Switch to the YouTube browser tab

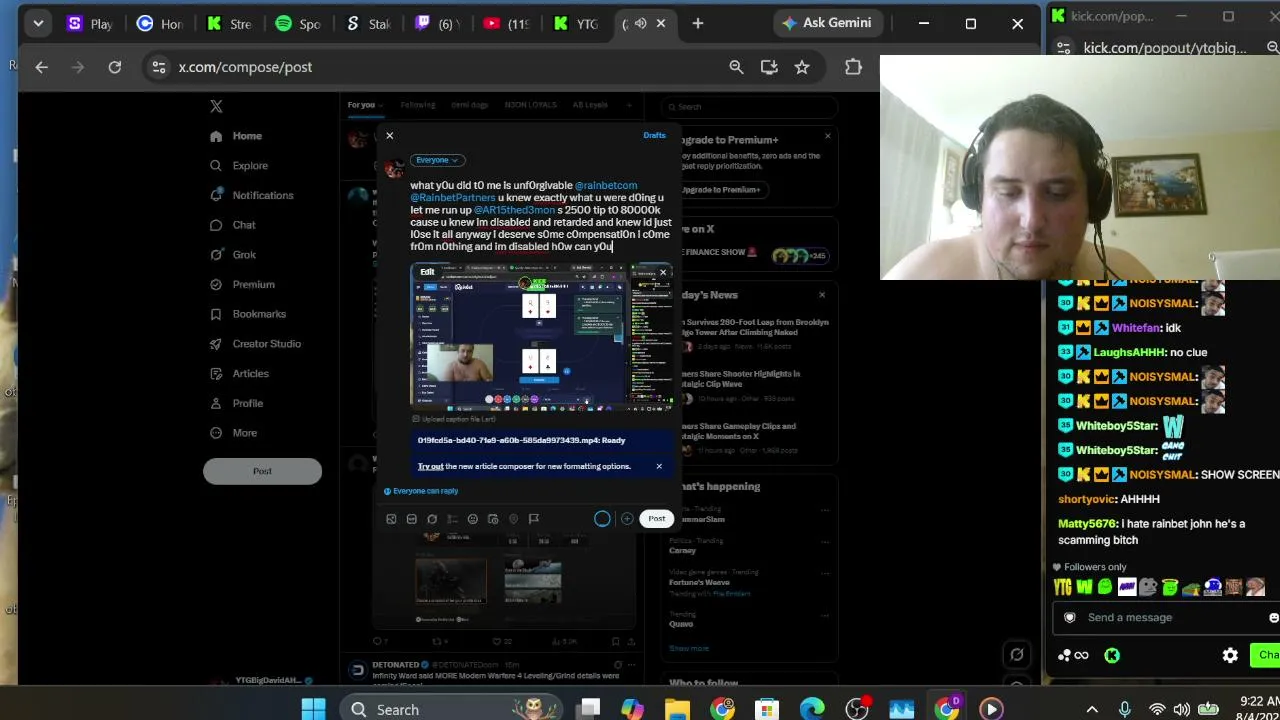(x=506, y=24)
